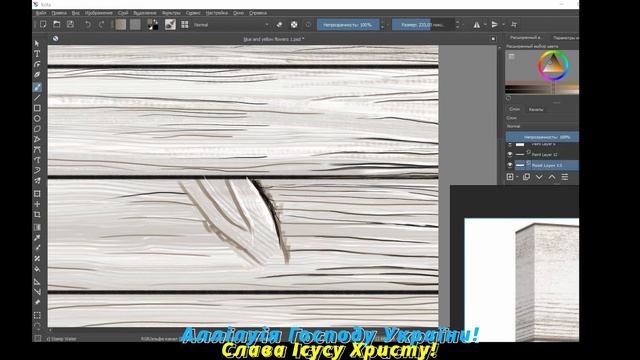Activate the Freehand Brush tool
The height and width of the screenshot is (360, 640).
[37, 87]
